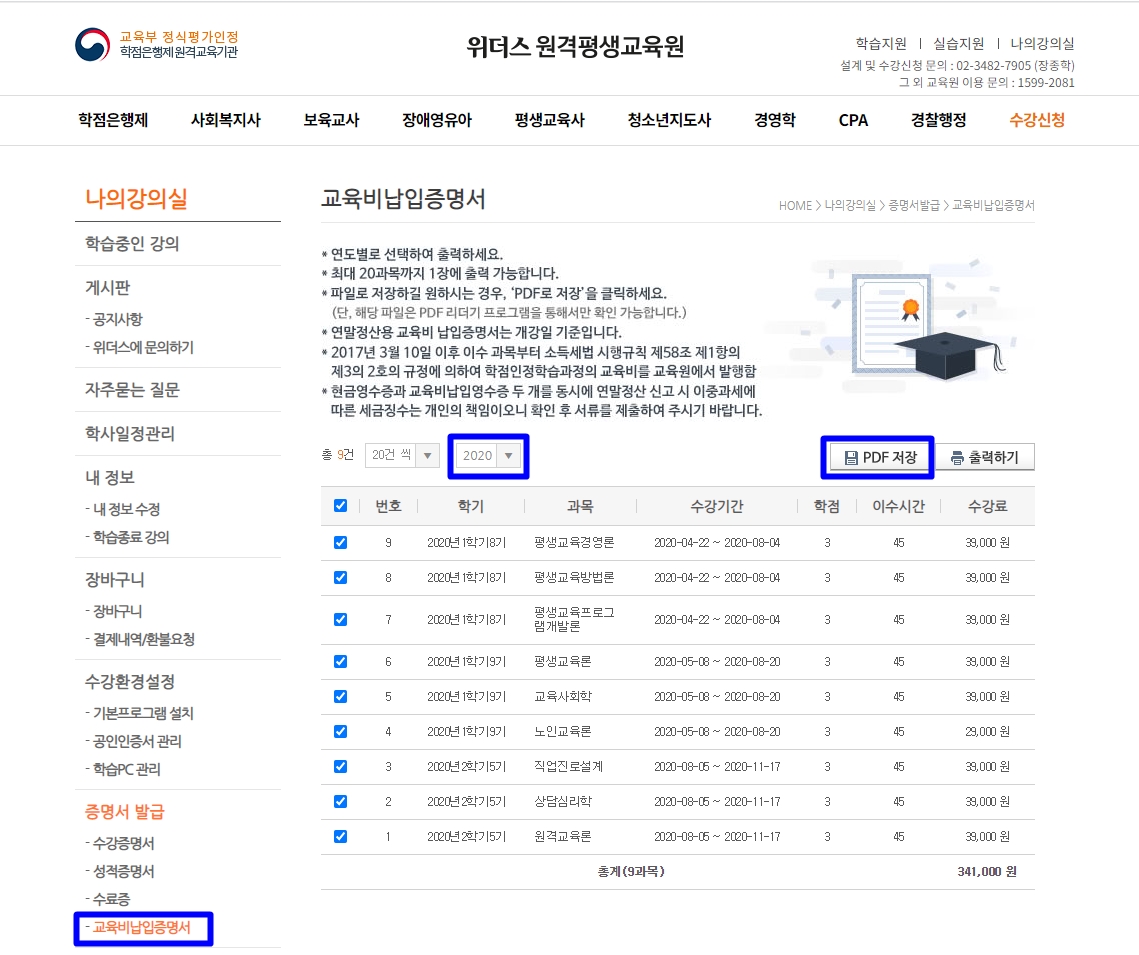Click the 출력하기 print button

coord(984,458)
